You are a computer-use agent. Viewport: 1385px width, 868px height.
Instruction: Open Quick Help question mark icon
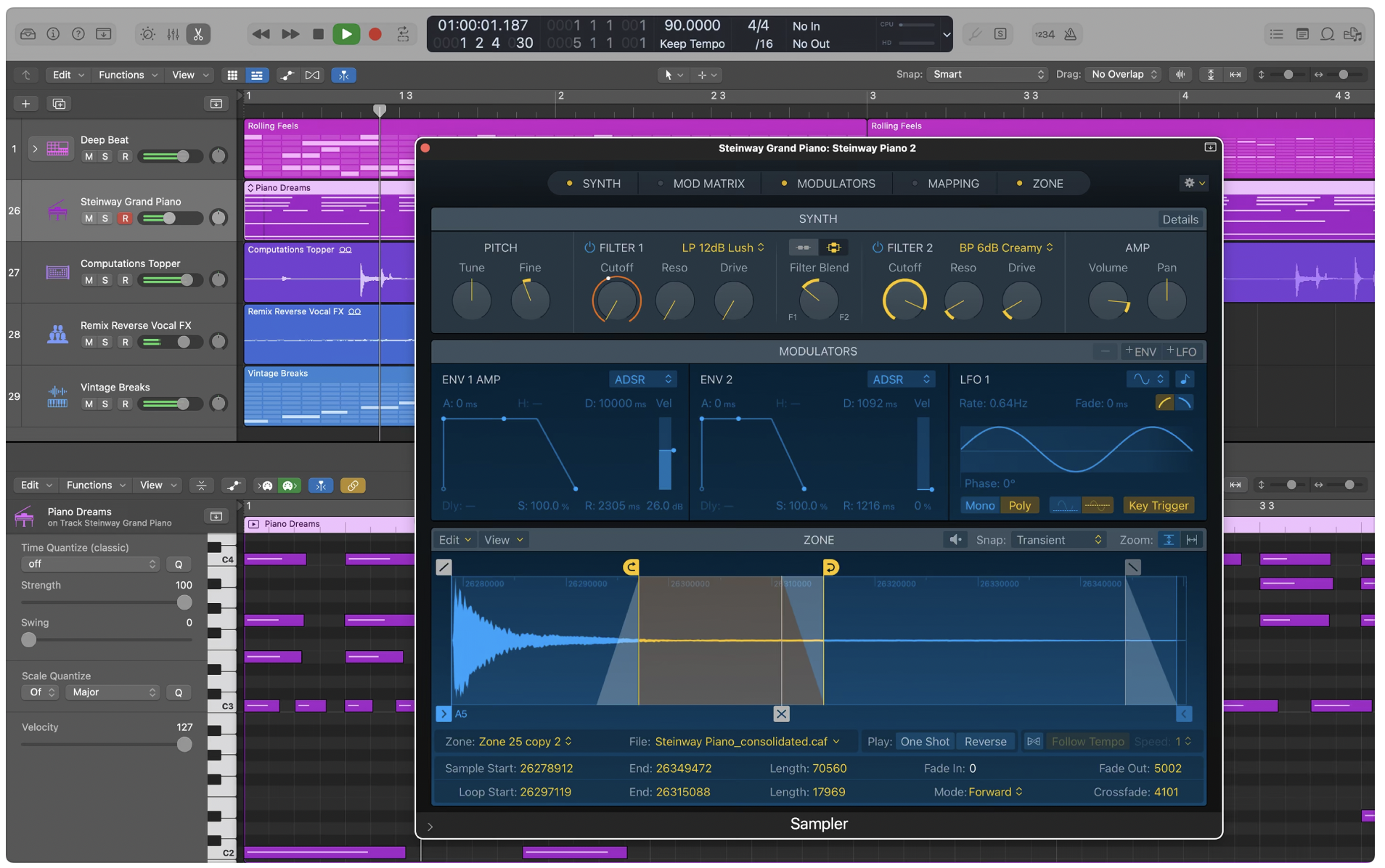coord(78,34)
